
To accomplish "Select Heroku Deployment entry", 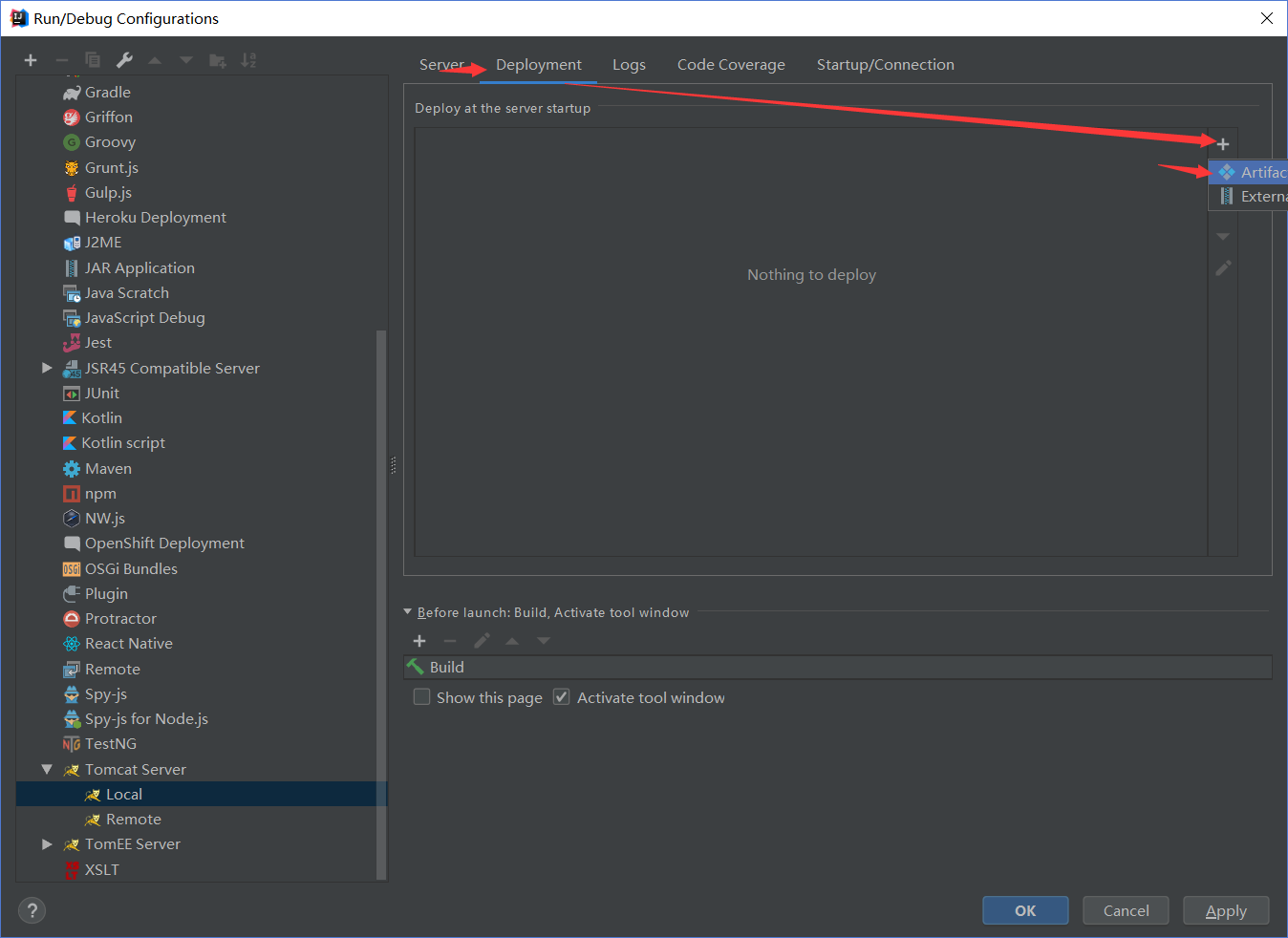I will point(156,218).
